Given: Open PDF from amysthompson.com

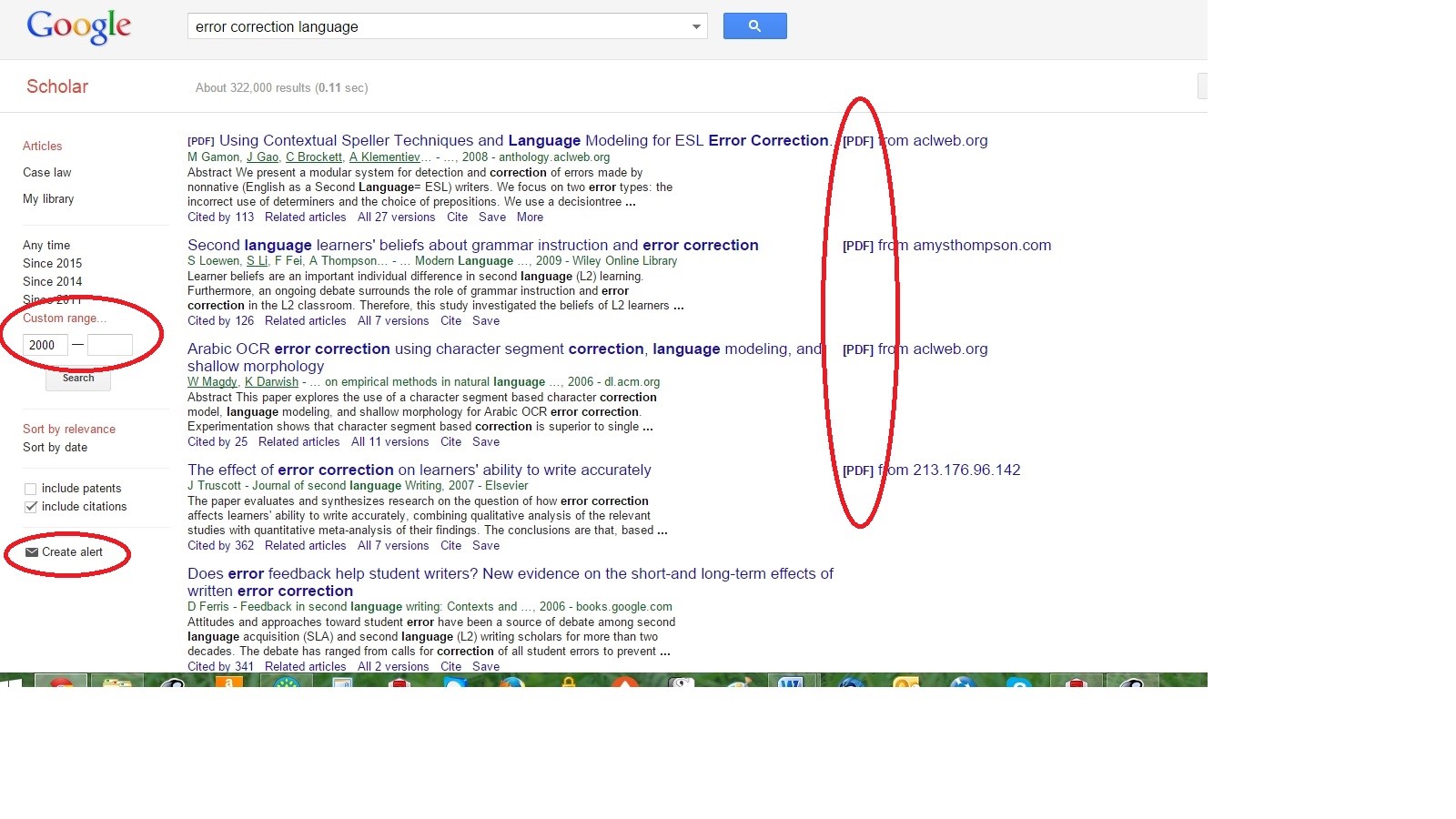Looking at the screenshot, I should point(947,245).
